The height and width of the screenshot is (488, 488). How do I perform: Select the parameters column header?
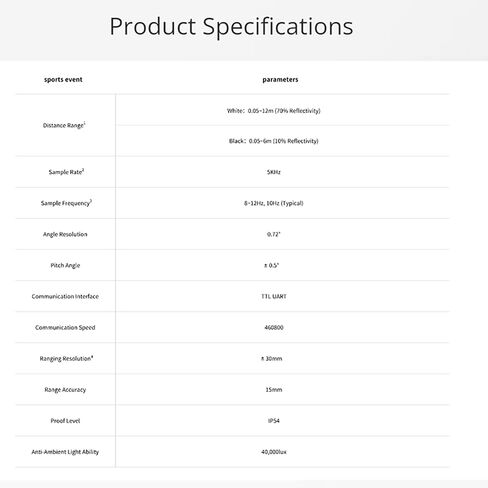coord(280,80)
